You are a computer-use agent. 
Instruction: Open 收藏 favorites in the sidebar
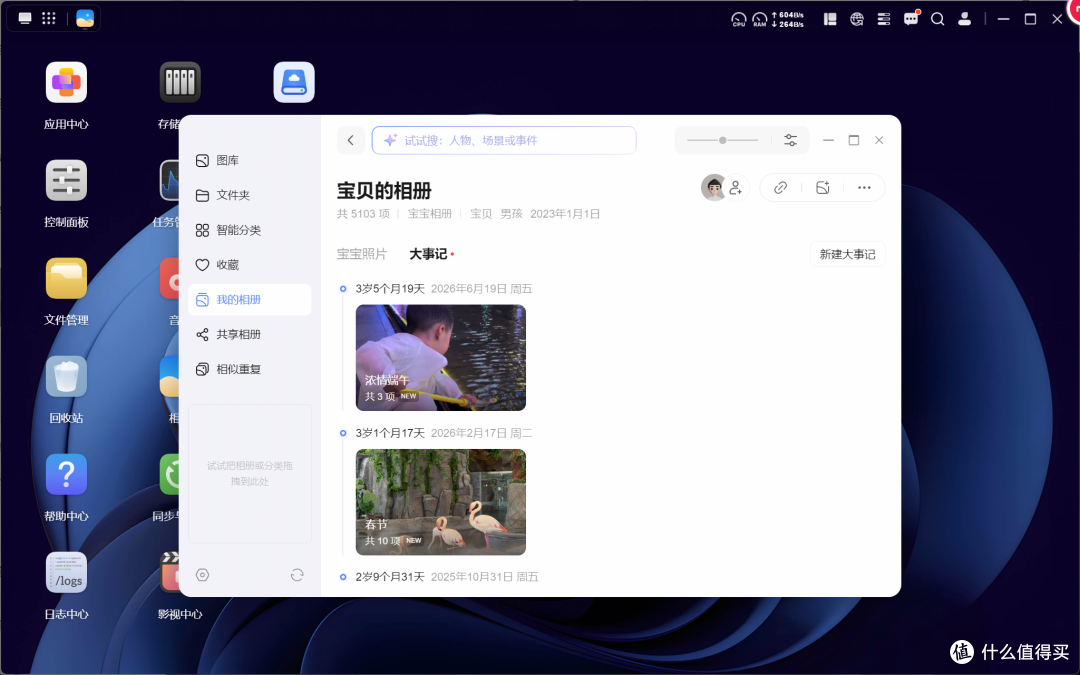[x=249, y=264]
